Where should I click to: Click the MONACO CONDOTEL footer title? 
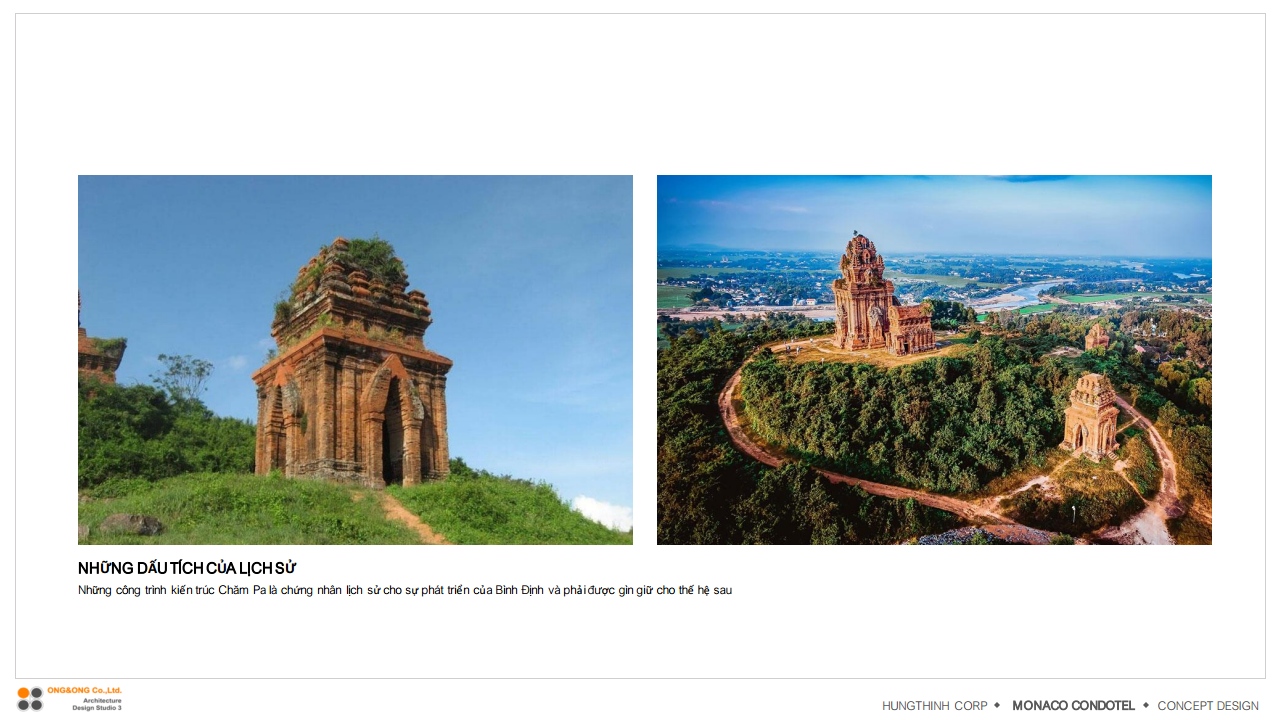click(1073, 706)
